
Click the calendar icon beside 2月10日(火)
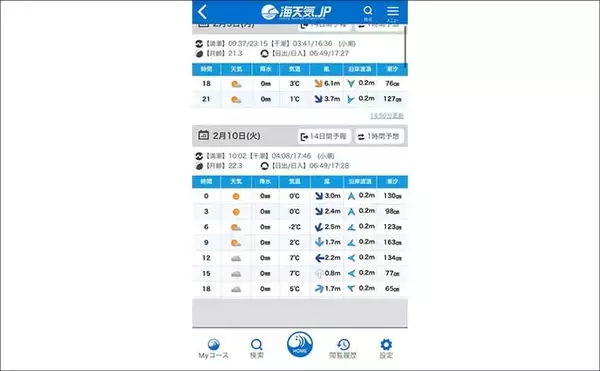click(203, 135)
